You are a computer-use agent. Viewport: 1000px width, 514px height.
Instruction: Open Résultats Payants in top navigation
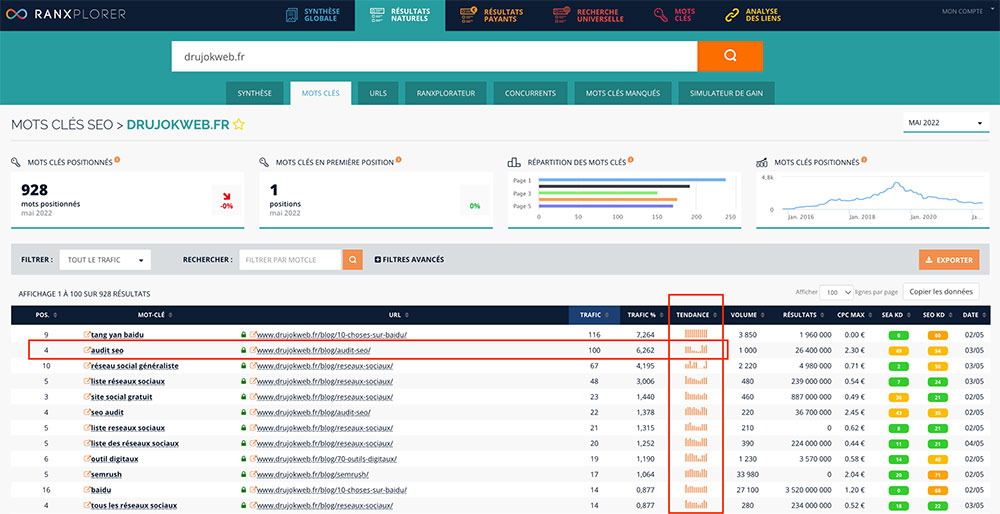pyautogui.click(x=491, y=15)
